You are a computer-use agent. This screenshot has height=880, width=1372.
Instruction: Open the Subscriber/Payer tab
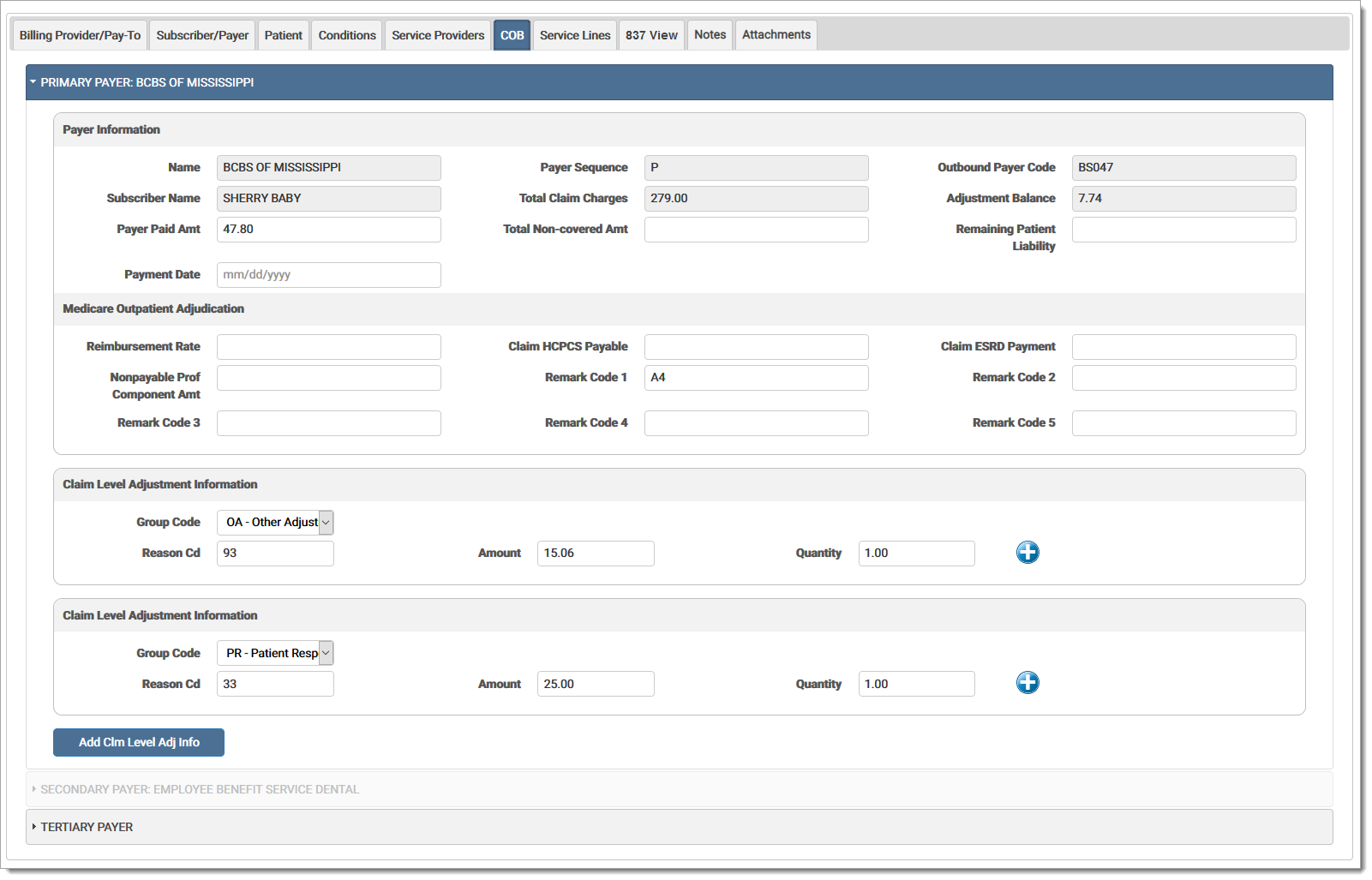click(x=202, y=35)
